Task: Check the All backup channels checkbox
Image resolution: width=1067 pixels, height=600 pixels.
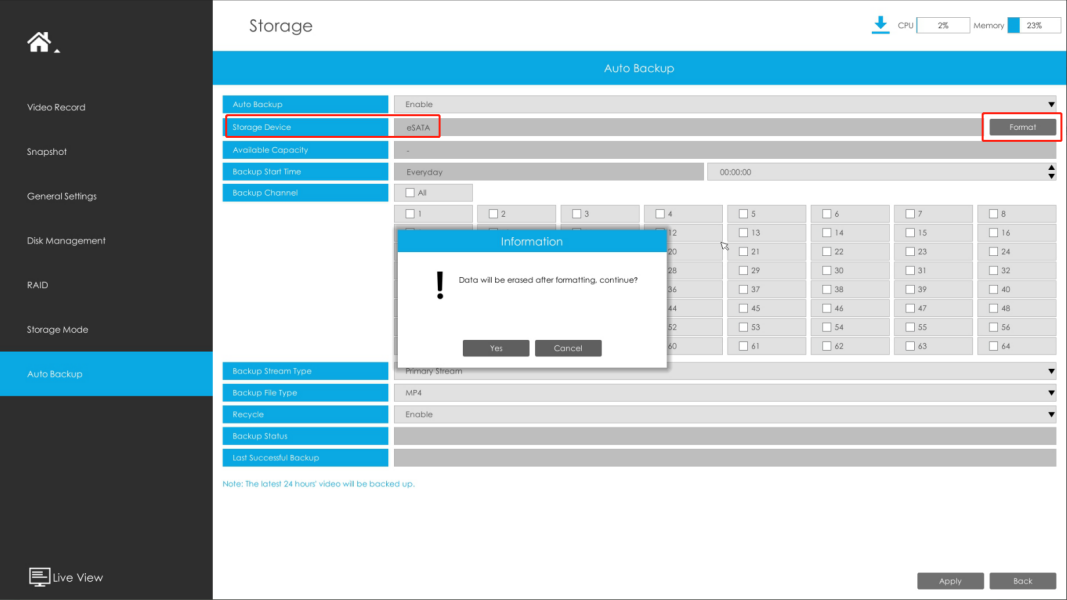Action: tap(410, 193)
